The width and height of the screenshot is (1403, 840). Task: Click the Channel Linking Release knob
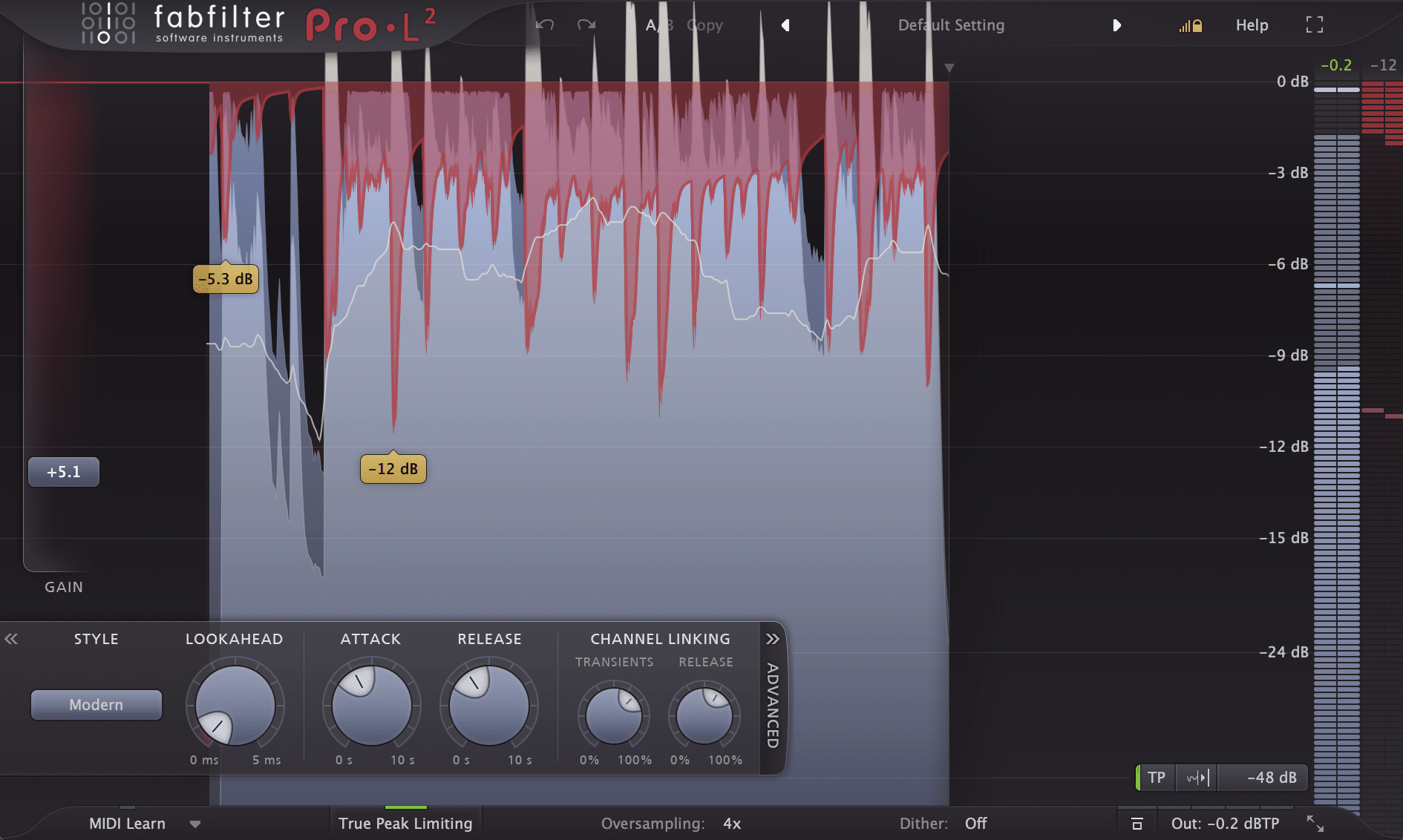[704, 716]
